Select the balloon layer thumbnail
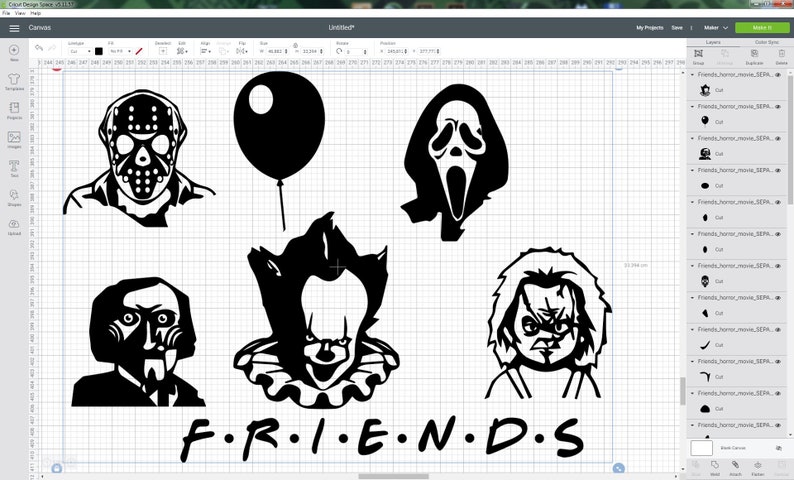 click(704, 121)
